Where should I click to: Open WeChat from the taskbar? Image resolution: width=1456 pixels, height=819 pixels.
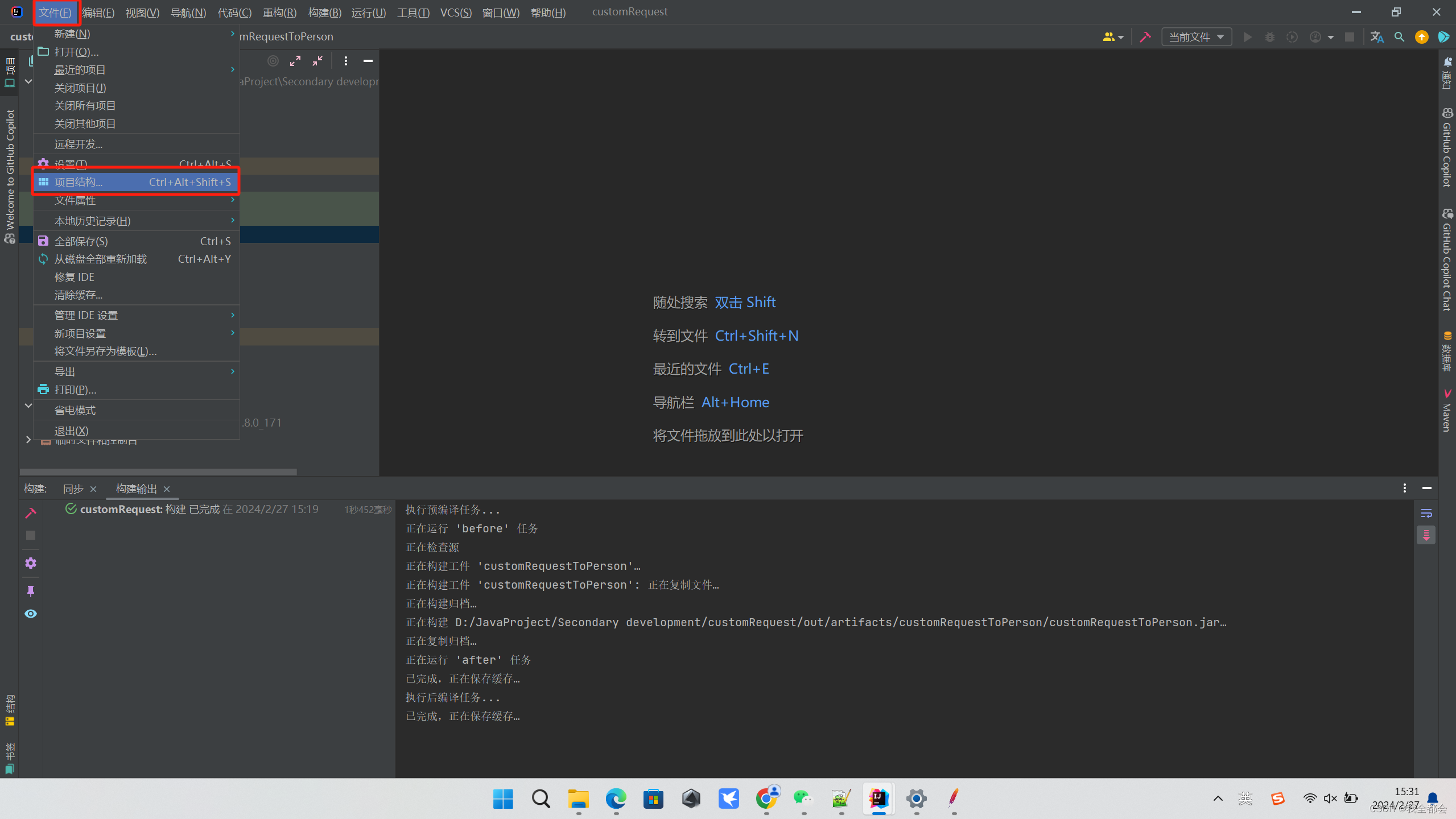(x=803, y=799)
